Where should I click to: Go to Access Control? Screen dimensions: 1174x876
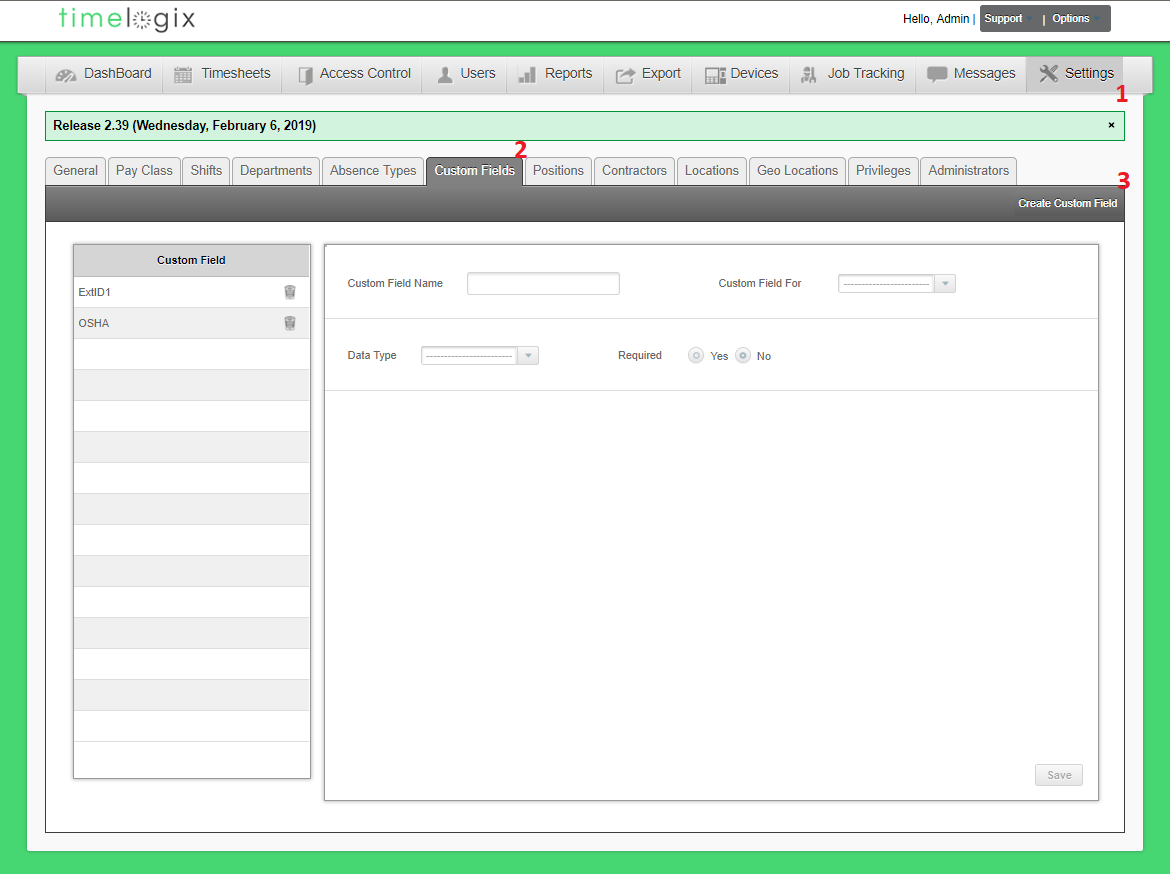[x=353, y=74]
